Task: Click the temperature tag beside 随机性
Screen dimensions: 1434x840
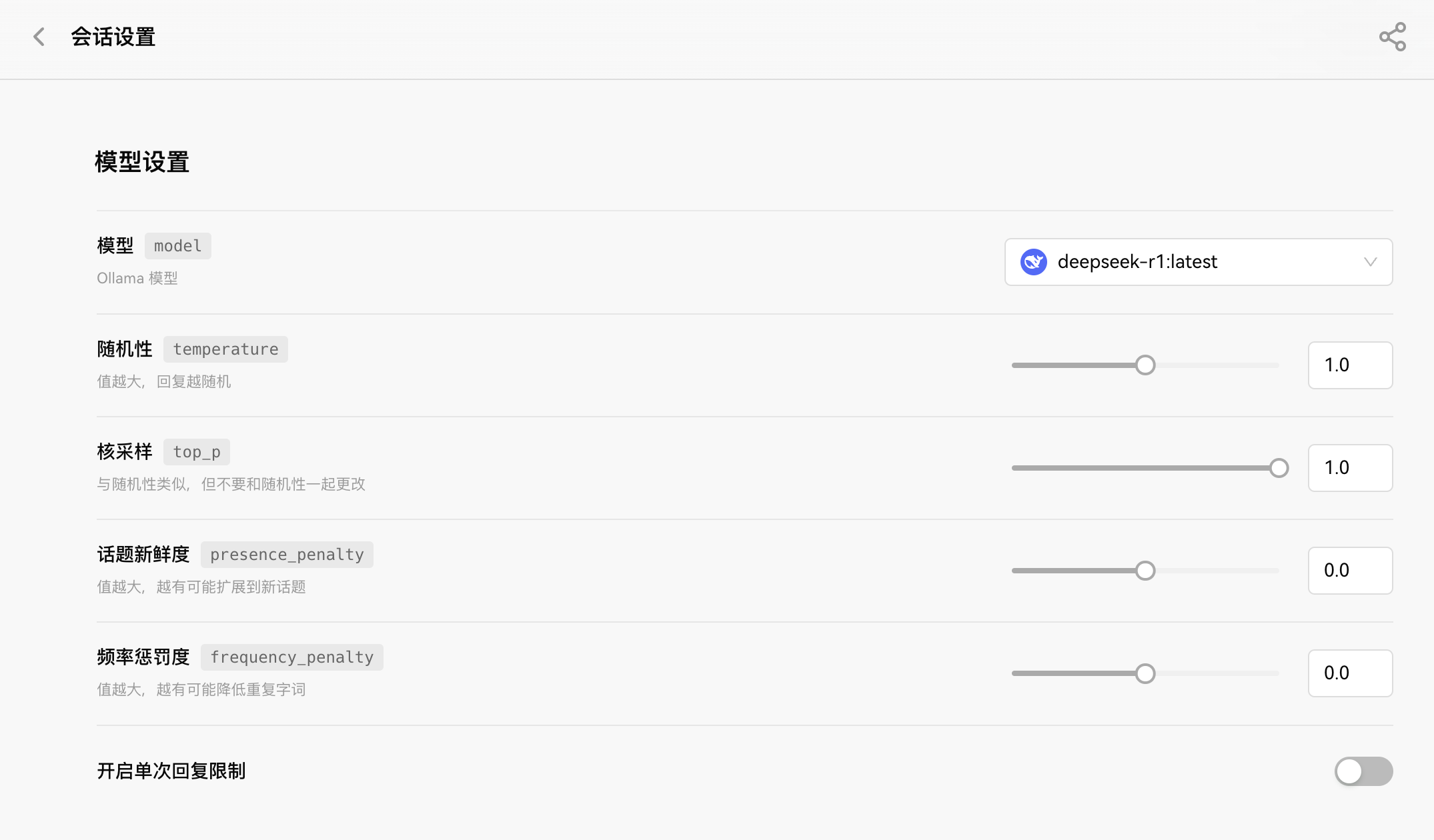Action: pos(225,349)
